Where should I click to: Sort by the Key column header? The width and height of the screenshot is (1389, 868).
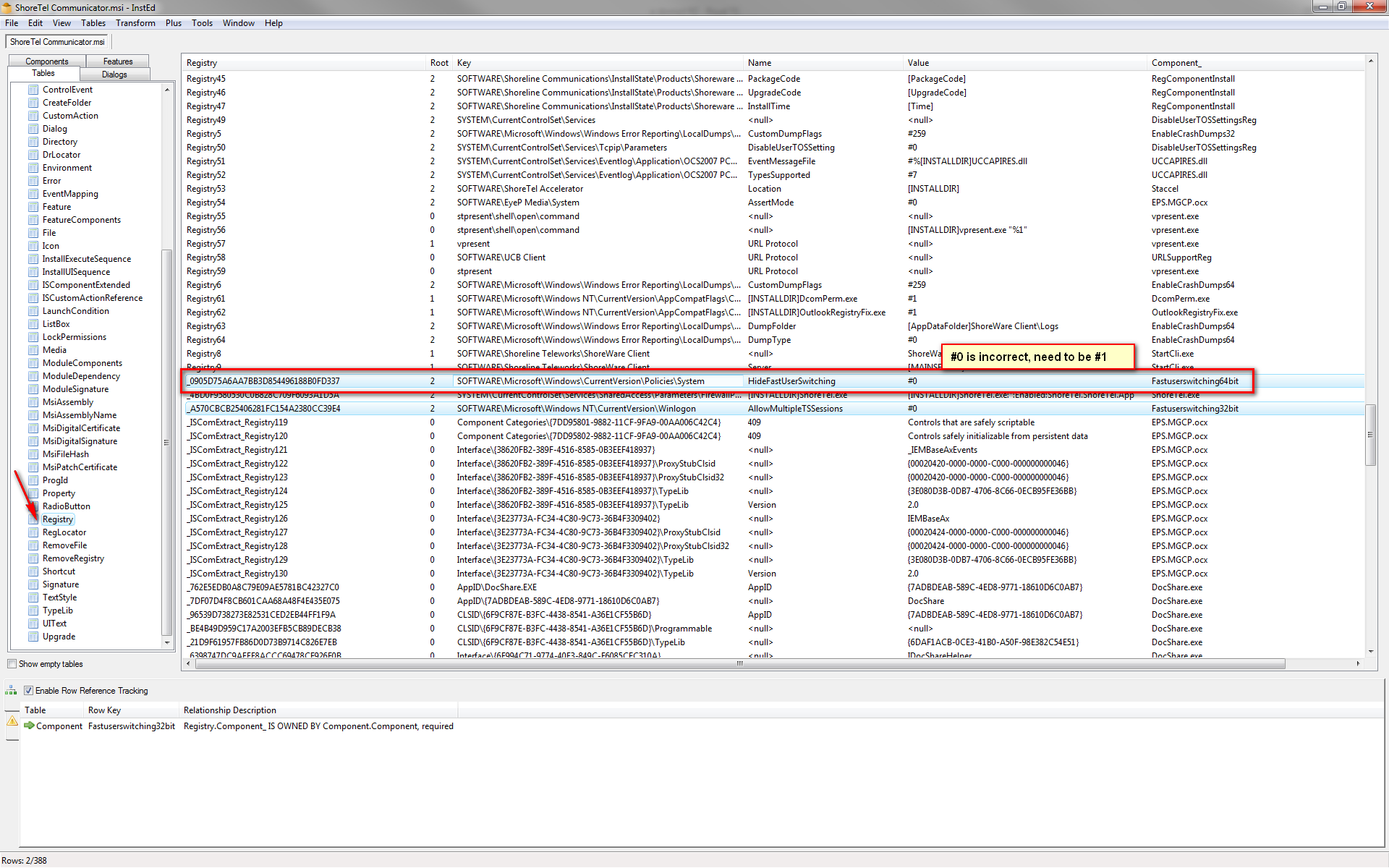point(599,63)
